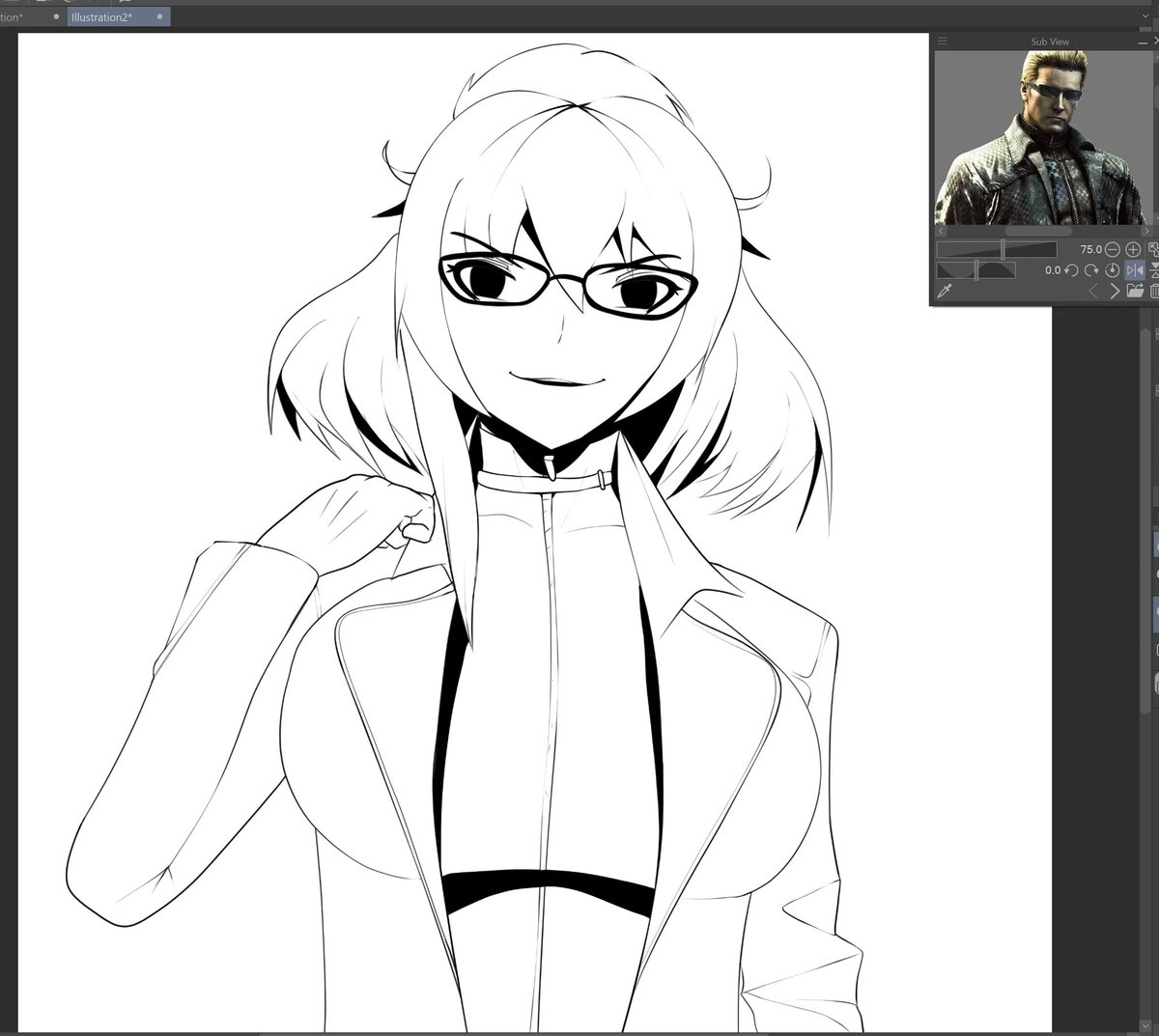Toggle Flip Vertical in Sub View

[x=1154, y=270]
